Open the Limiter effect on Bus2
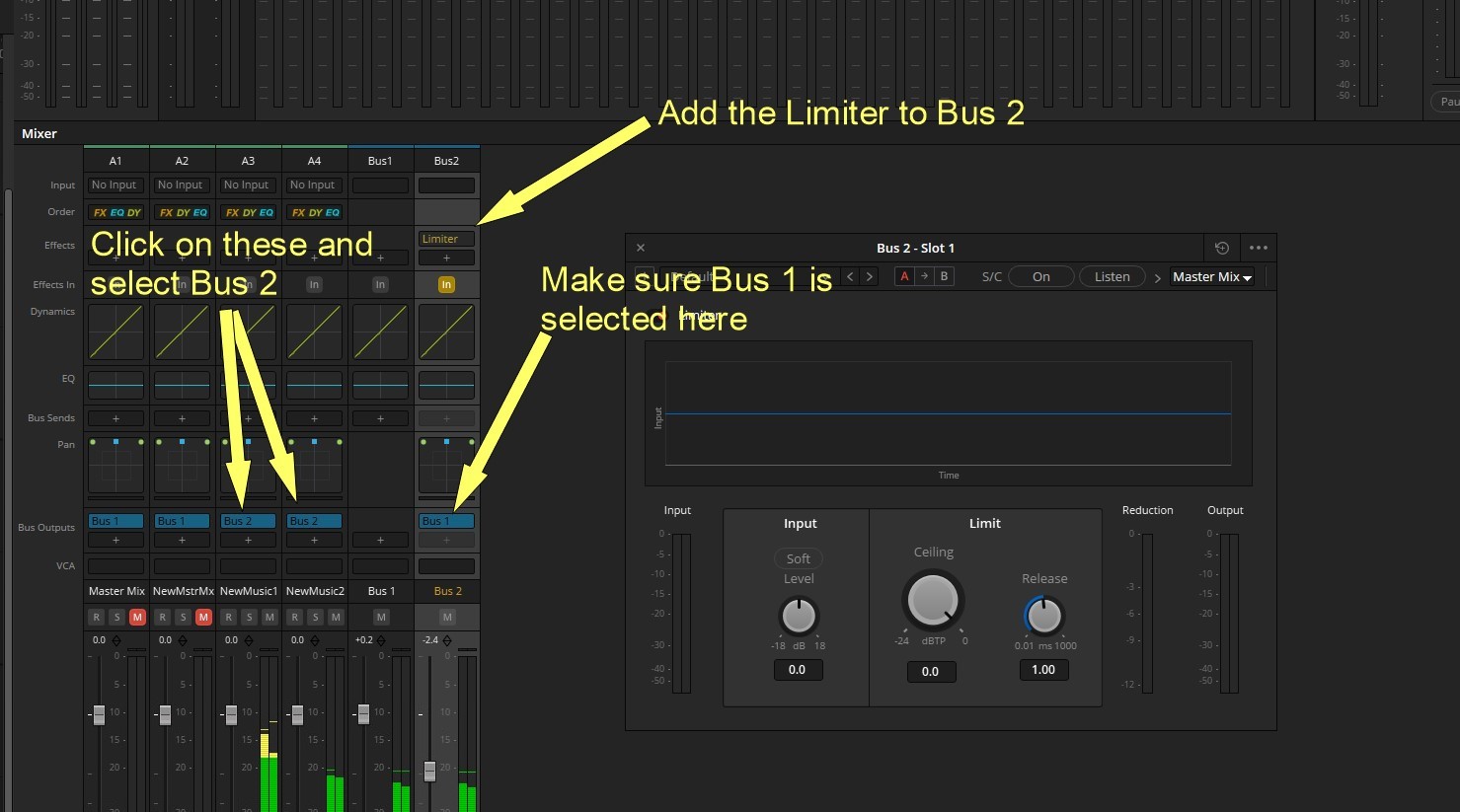Viewport: 1460px width, 812px height. pyautogui.click(x=446, y=239)
